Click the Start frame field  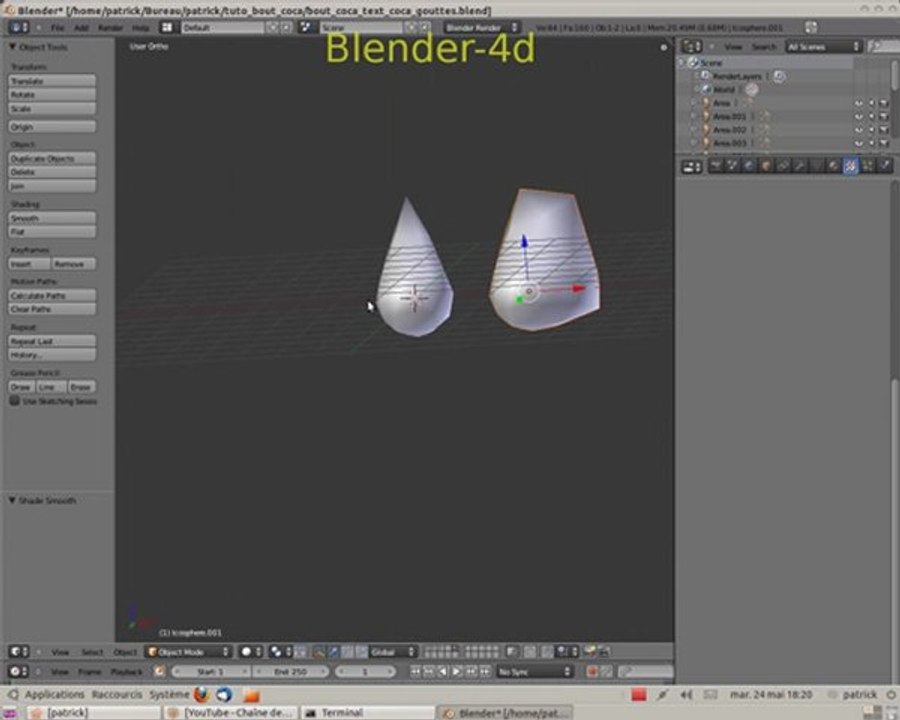point(211,671)
